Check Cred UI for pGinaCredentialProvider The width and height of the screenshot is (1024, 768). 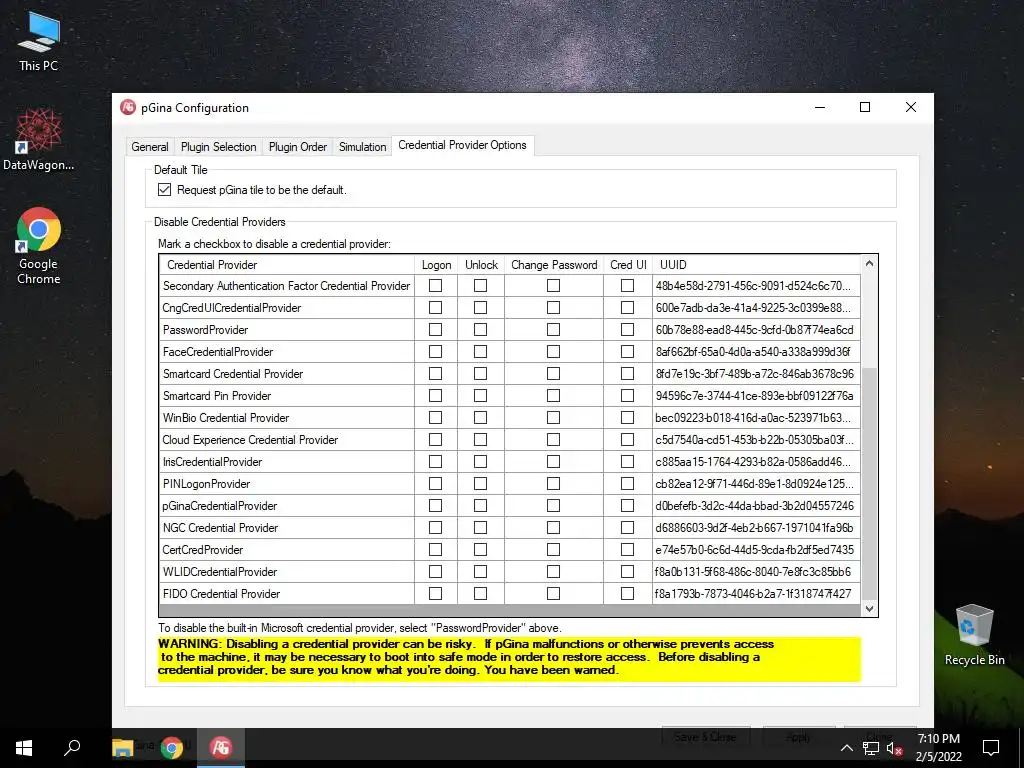click(628, 505)
